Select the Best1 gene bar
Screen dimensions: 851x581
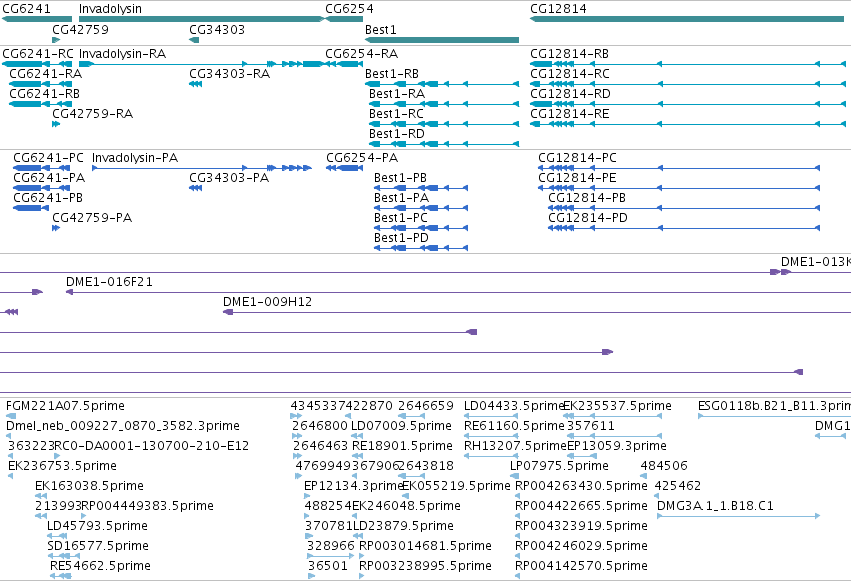[x=442, y=40]
